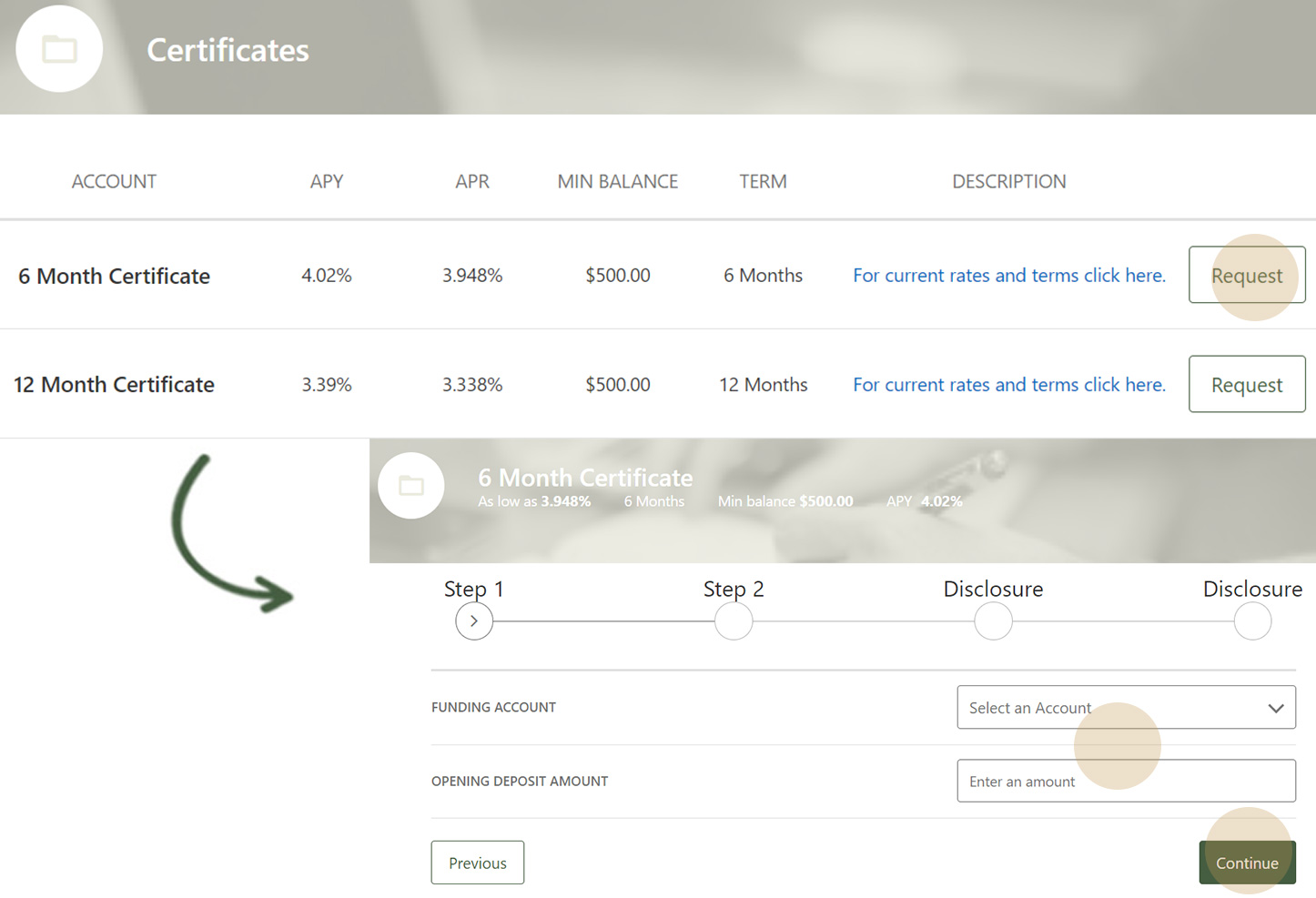
Task: Click the Step 2 progress circle
Action: coord(734,621)
